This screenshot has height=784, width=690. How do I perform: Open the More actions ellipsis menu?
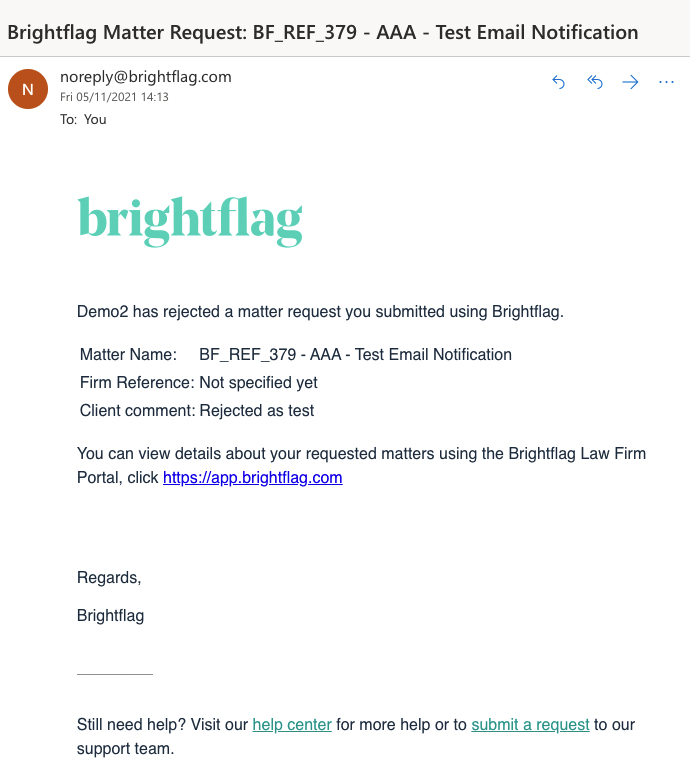666,83
